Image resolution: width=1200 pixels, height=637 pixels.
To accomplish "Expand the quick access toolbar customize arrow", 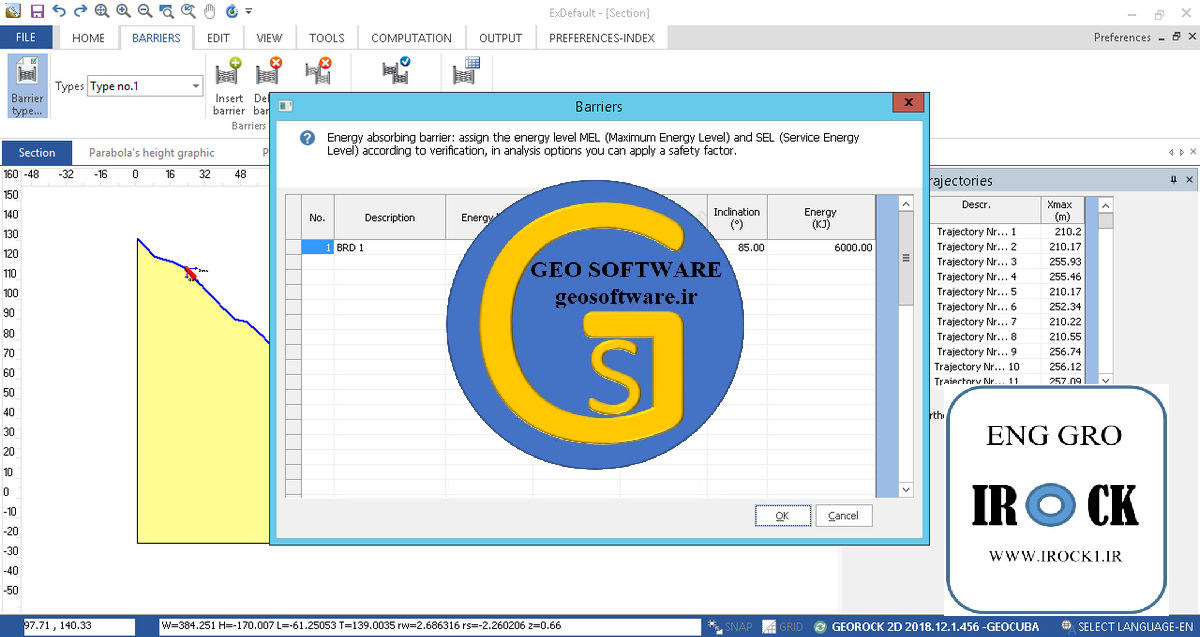I will (249, 12).
